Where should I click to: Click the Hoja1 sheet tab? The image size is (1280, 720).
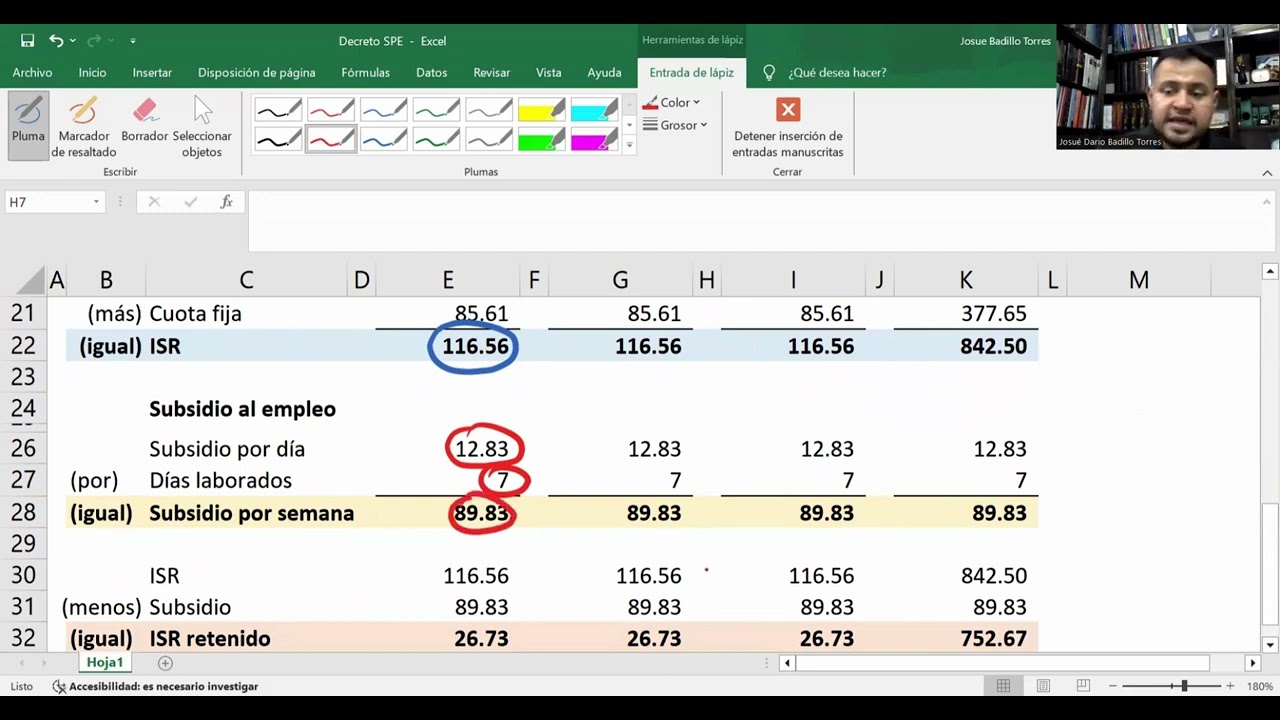pos(104,662)
